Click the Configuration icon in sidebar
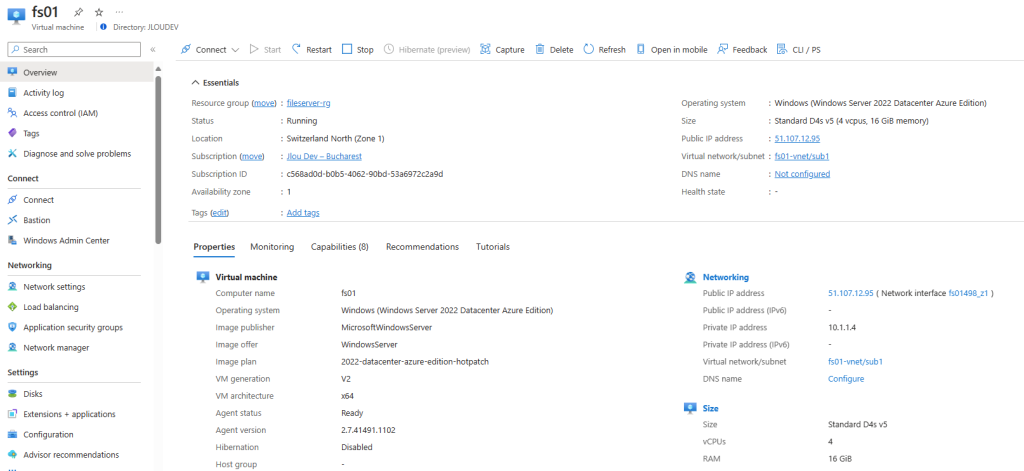This screenshot has height=471, width=1024. click(12, 434)
